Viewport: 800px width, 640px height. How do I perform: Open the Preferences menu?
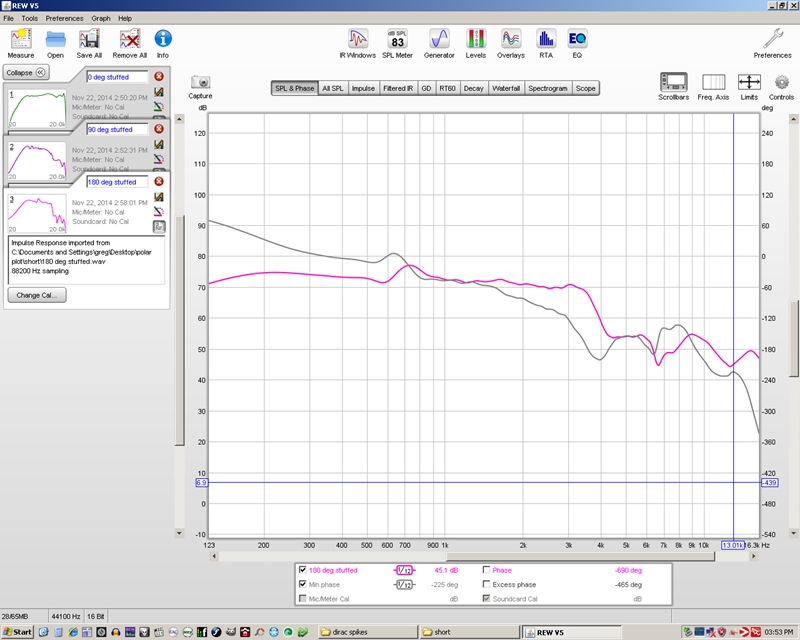pyautogui.click(x=64, y=18)
